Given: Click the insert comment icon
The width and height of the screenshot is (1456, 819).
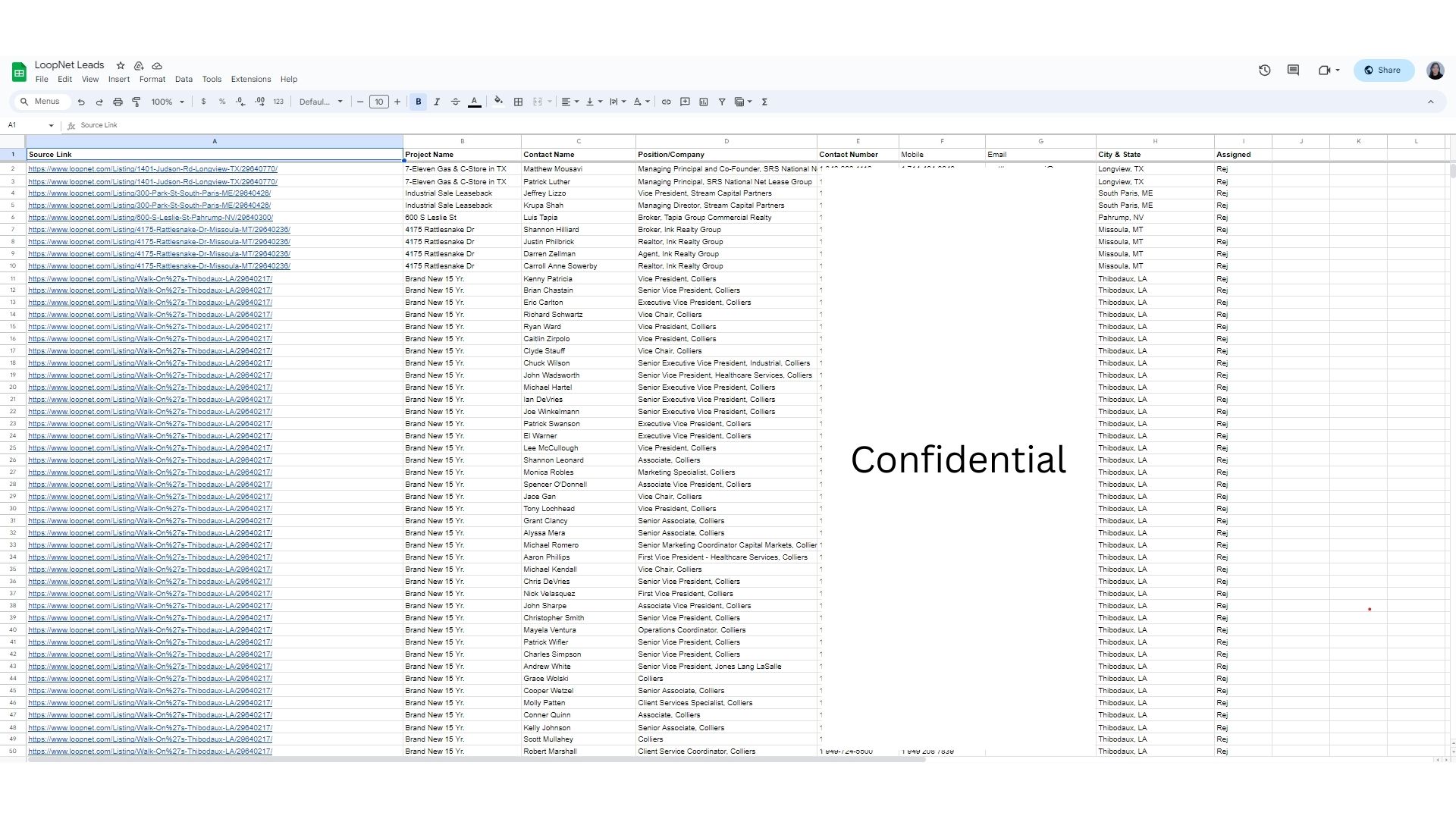Looking at the screenshot, I should tap(685, 102).
